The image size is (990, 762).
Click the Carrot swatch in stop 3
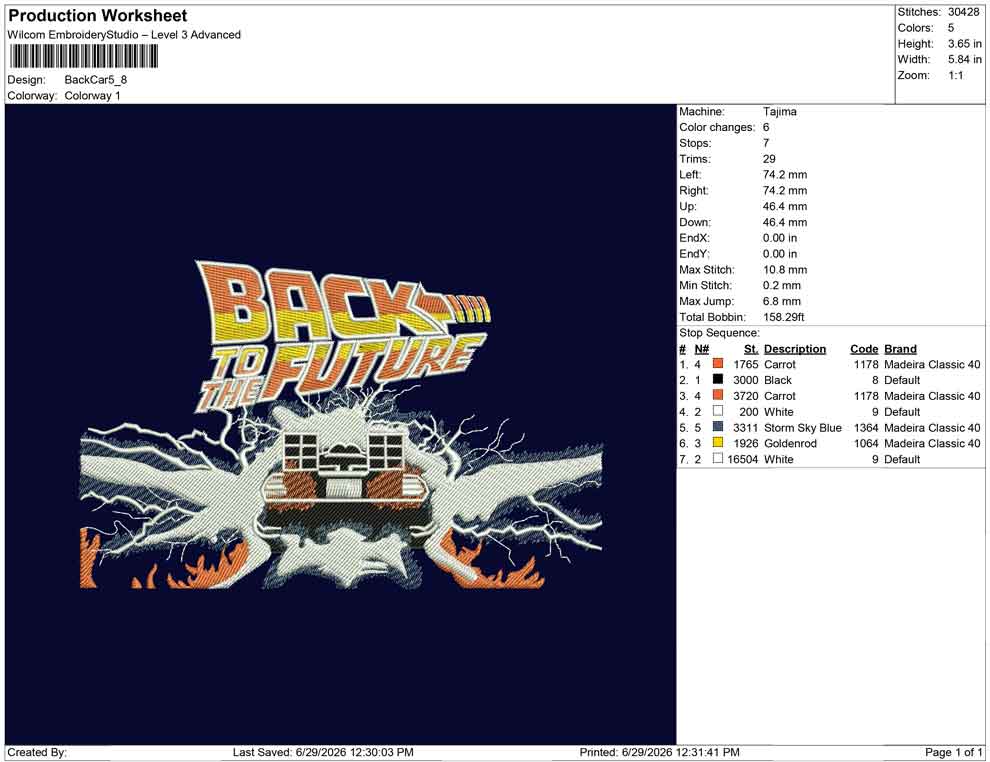pos(718,395)
